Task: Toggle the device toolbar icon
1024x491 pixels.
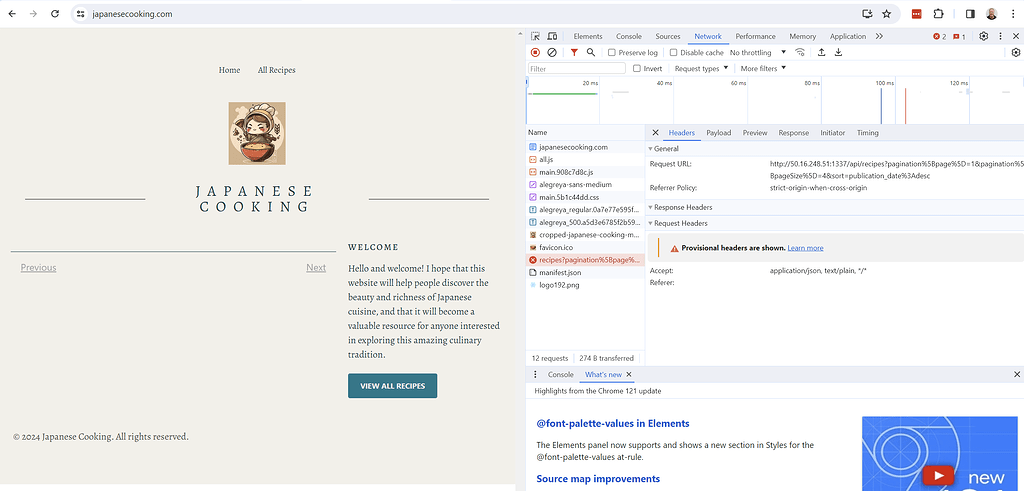Action: pyautogui.click(x=553, y=36)
